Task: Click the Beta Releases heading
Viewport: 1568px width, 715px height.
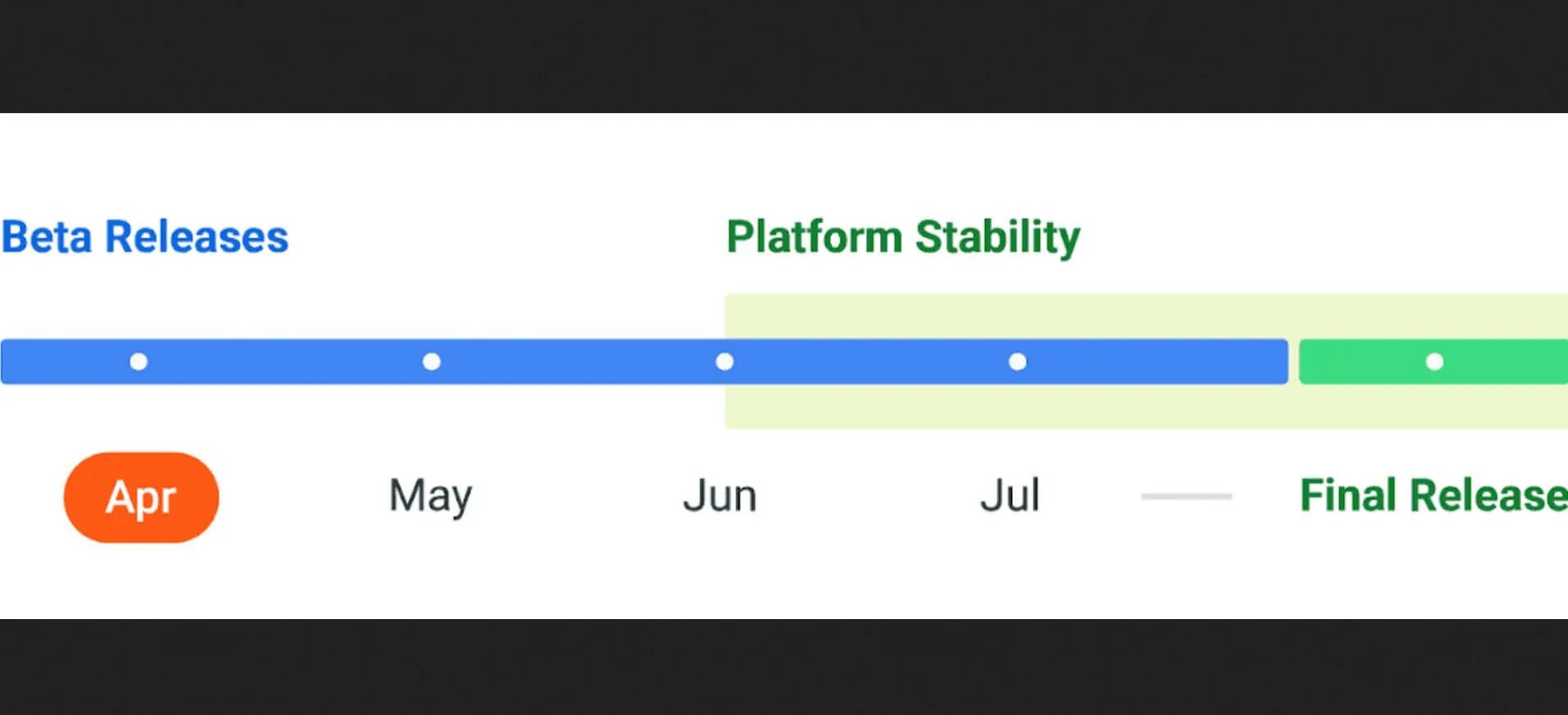Action: (x=145, y=237)
